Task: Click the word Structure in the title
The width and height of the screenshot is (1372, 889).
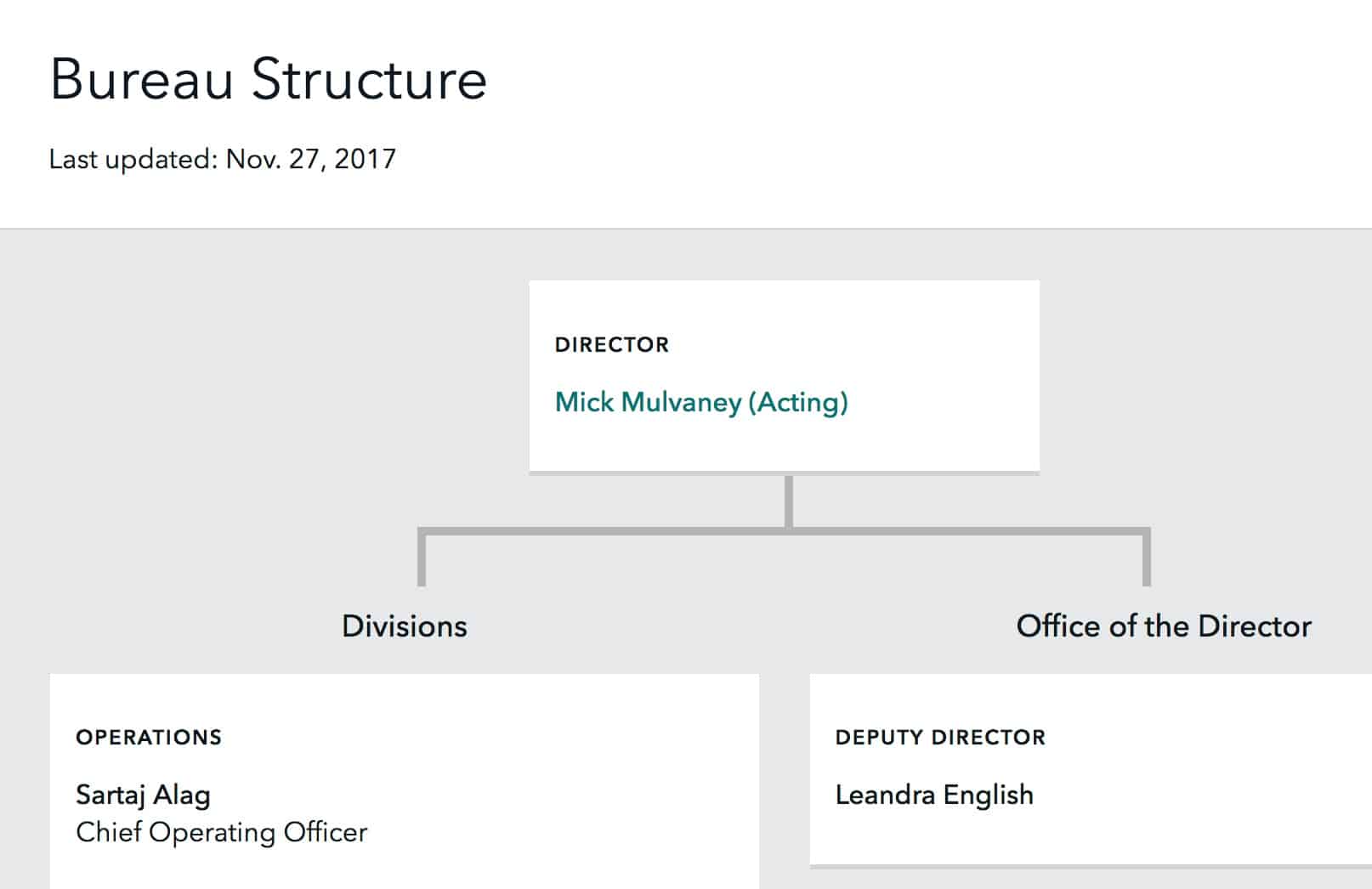Action: 369,80
